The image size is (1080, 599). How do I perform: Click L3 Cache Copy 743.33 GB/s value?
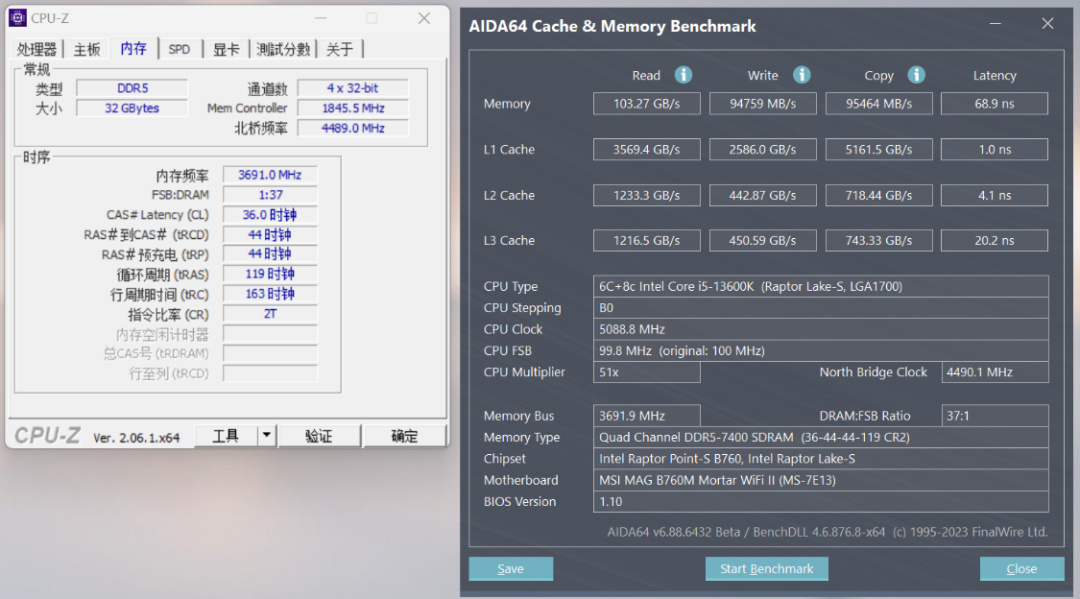pyautogui.click(x=879, y=240)
